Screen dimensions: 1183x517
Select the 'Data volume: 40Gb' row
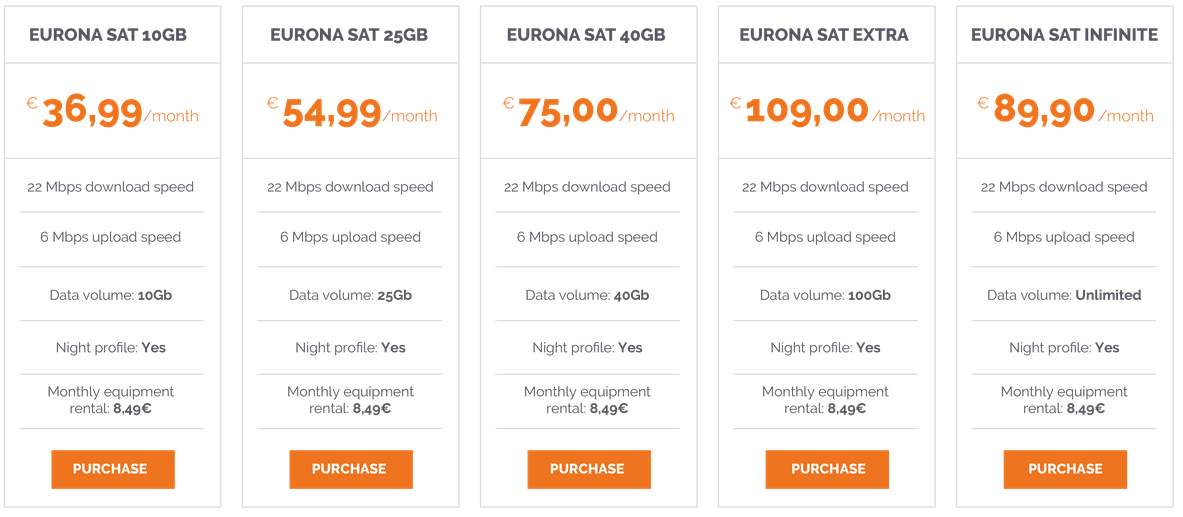coord(587,295)
